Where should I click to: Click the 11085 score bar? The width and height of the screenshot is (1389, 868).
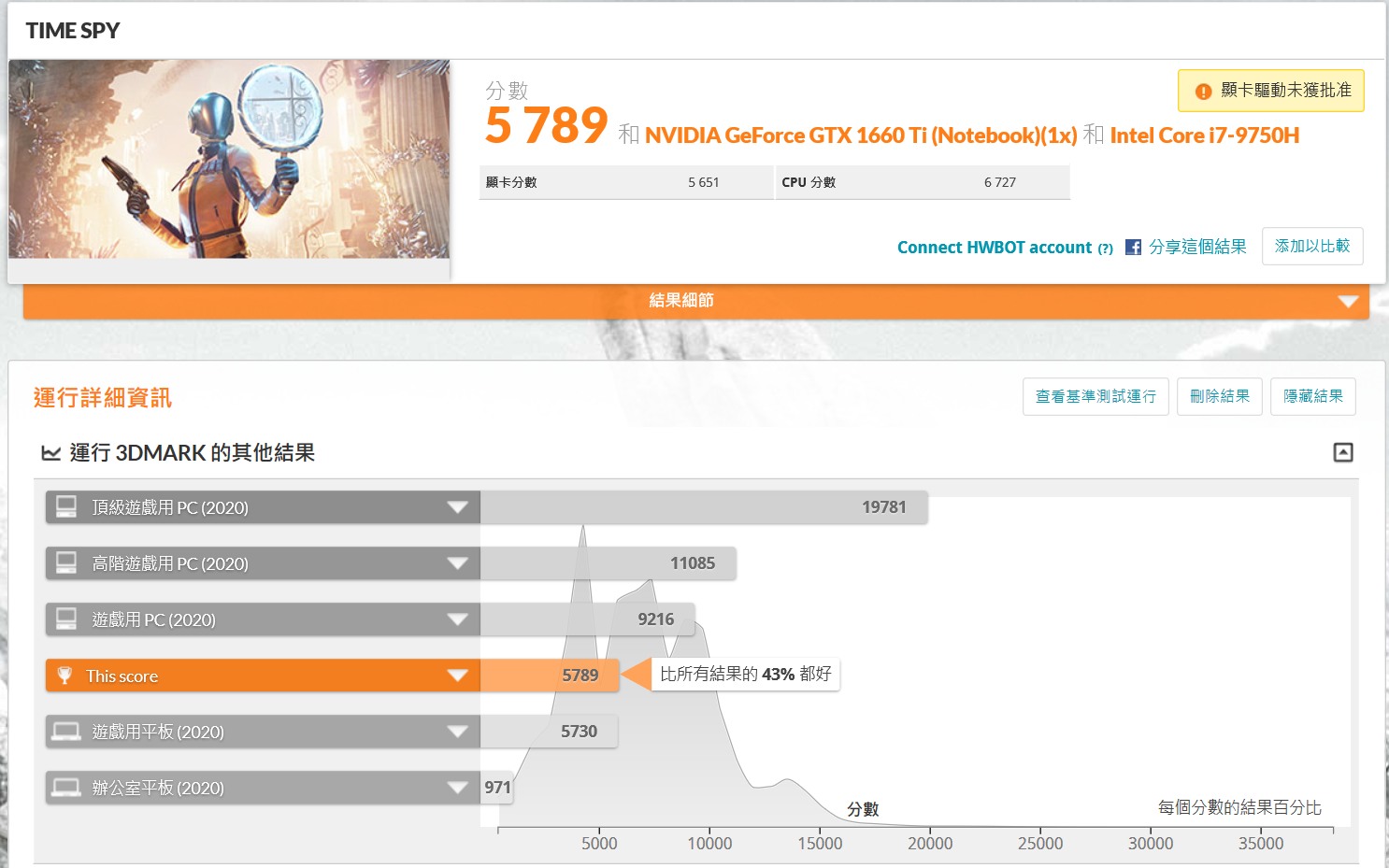point(609,563)
